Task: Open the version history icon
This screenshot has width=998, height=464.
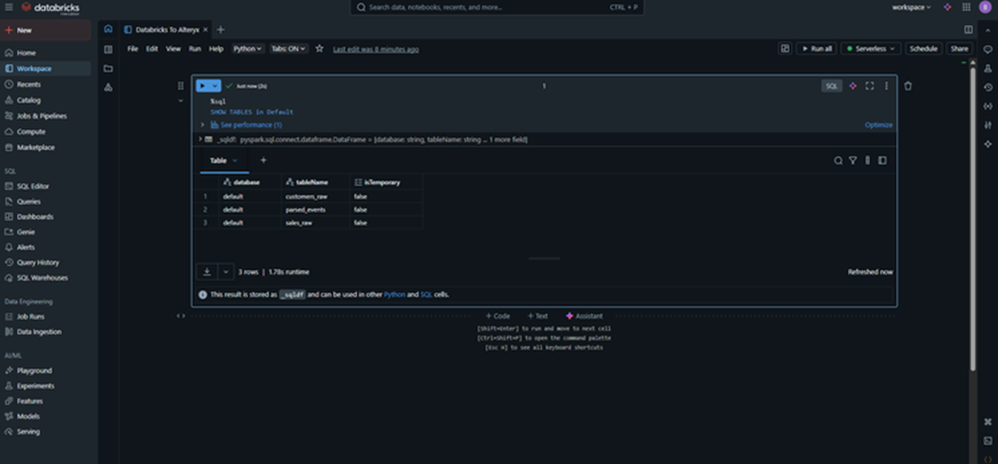Action: [x=988, y=87]
